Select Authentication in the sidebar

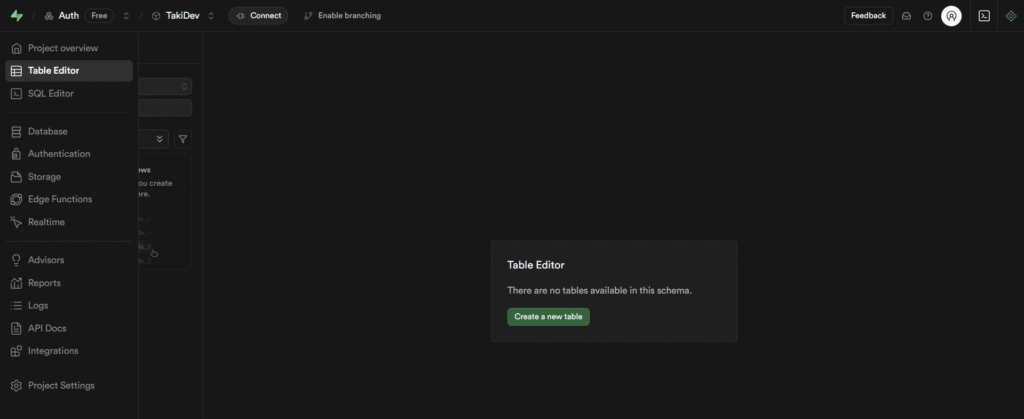[59, 154]
